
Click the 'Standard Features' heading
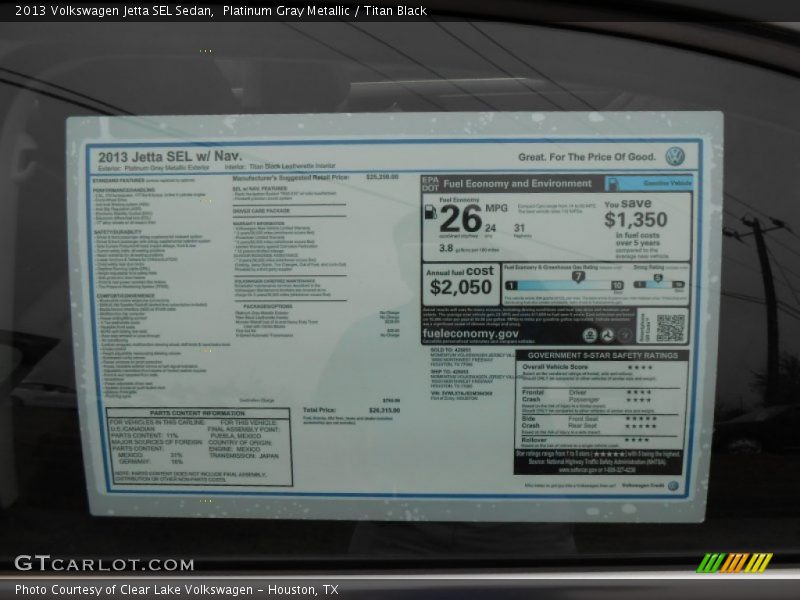pyautogui.click(x=118, y=181)
